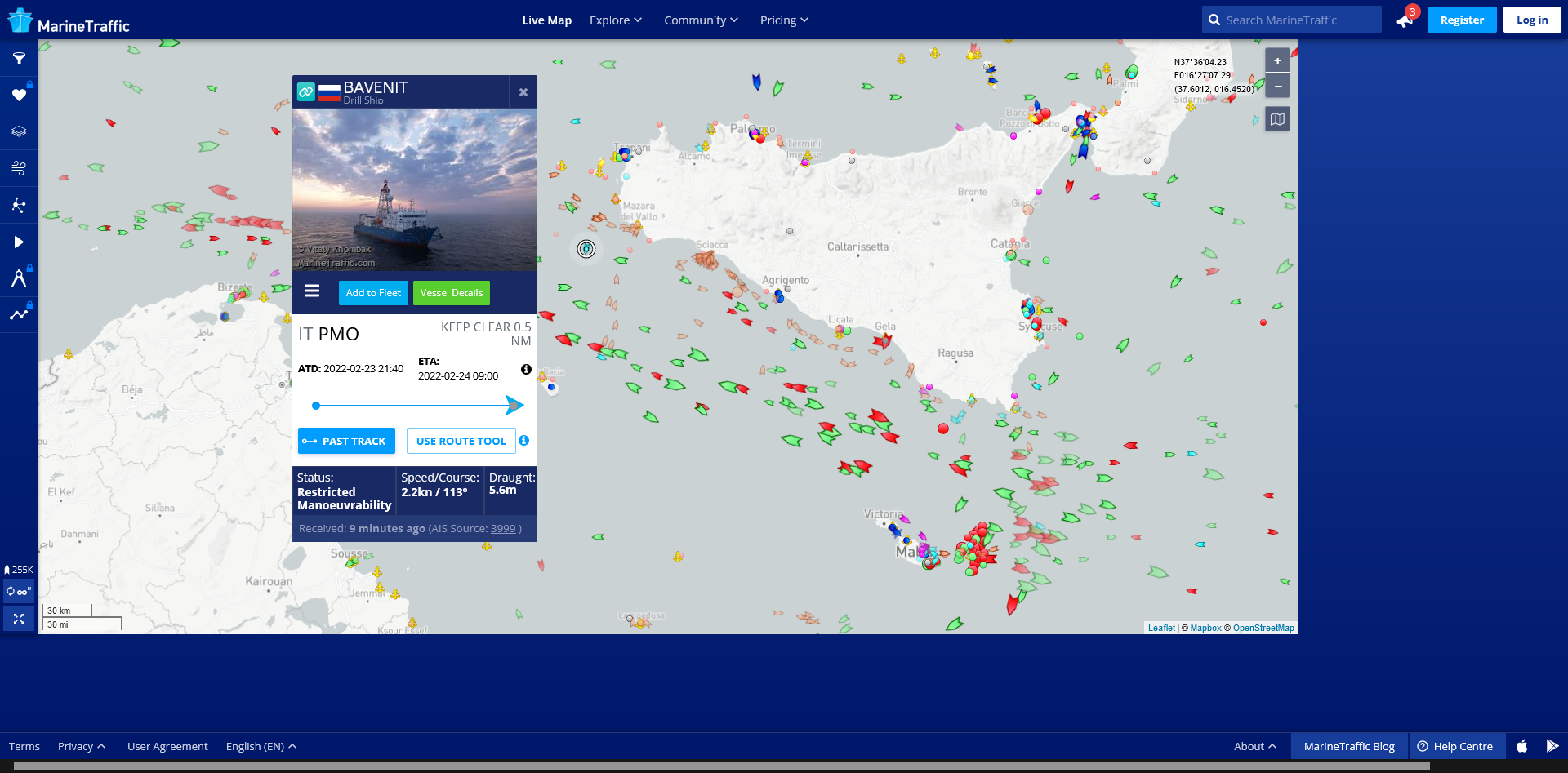Open density/routes network icon
This screenshot has height=773, width=1568.
19,205
